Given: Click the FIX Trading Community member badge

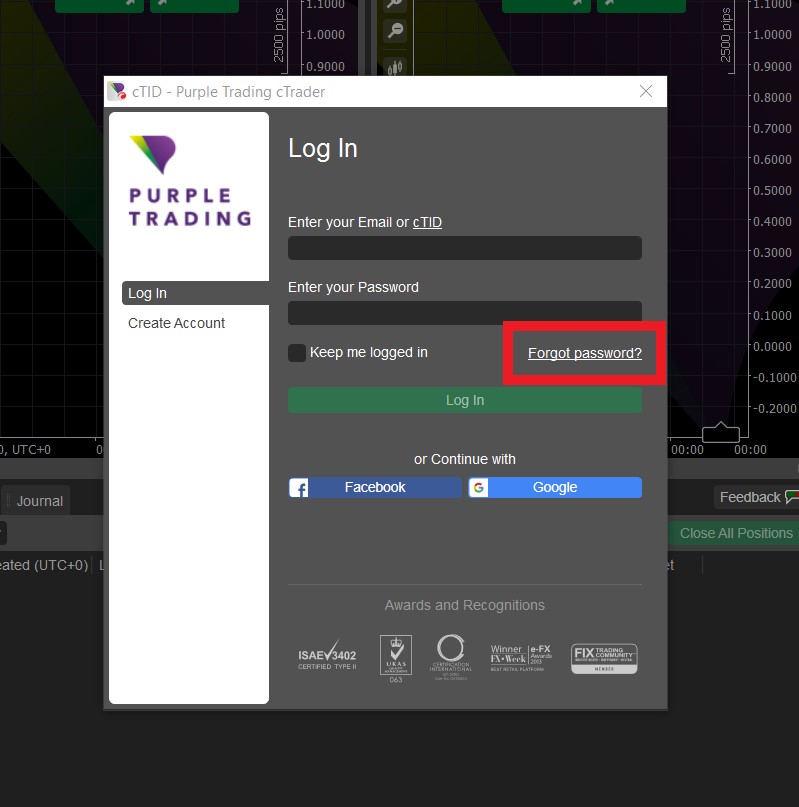Looking at the screenshot, I should (x=604, y=658).
